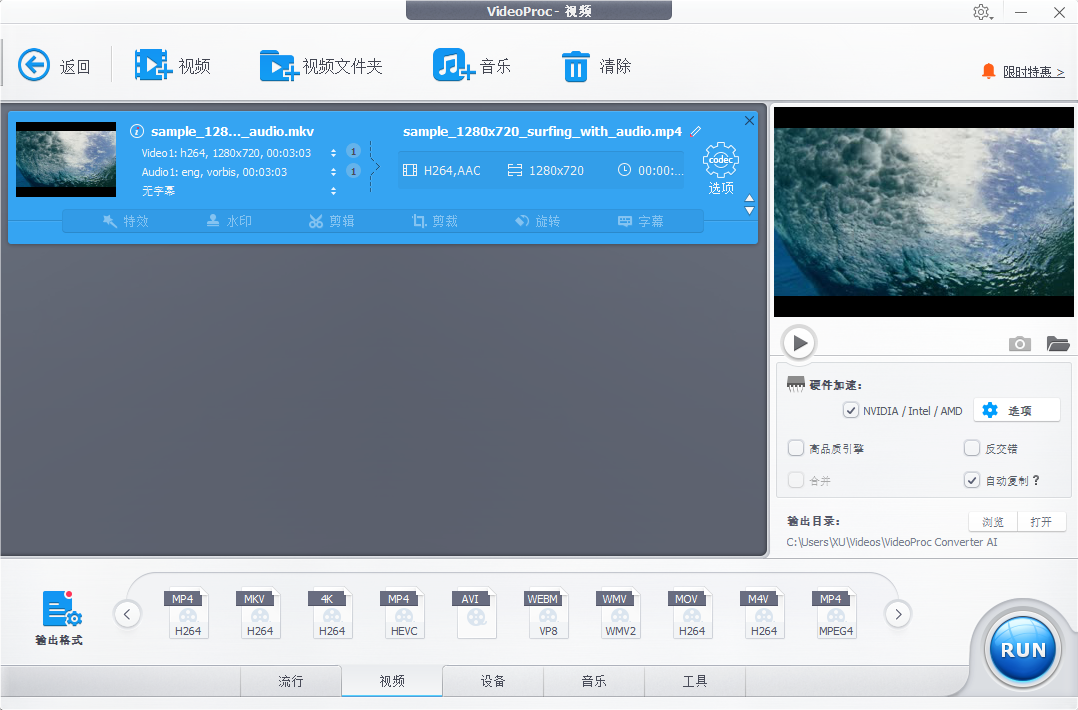The width and height of the screenshot is (1078, 710).
Task: Open the codec 选项 settings on the video entry
Action: [720, 165]
